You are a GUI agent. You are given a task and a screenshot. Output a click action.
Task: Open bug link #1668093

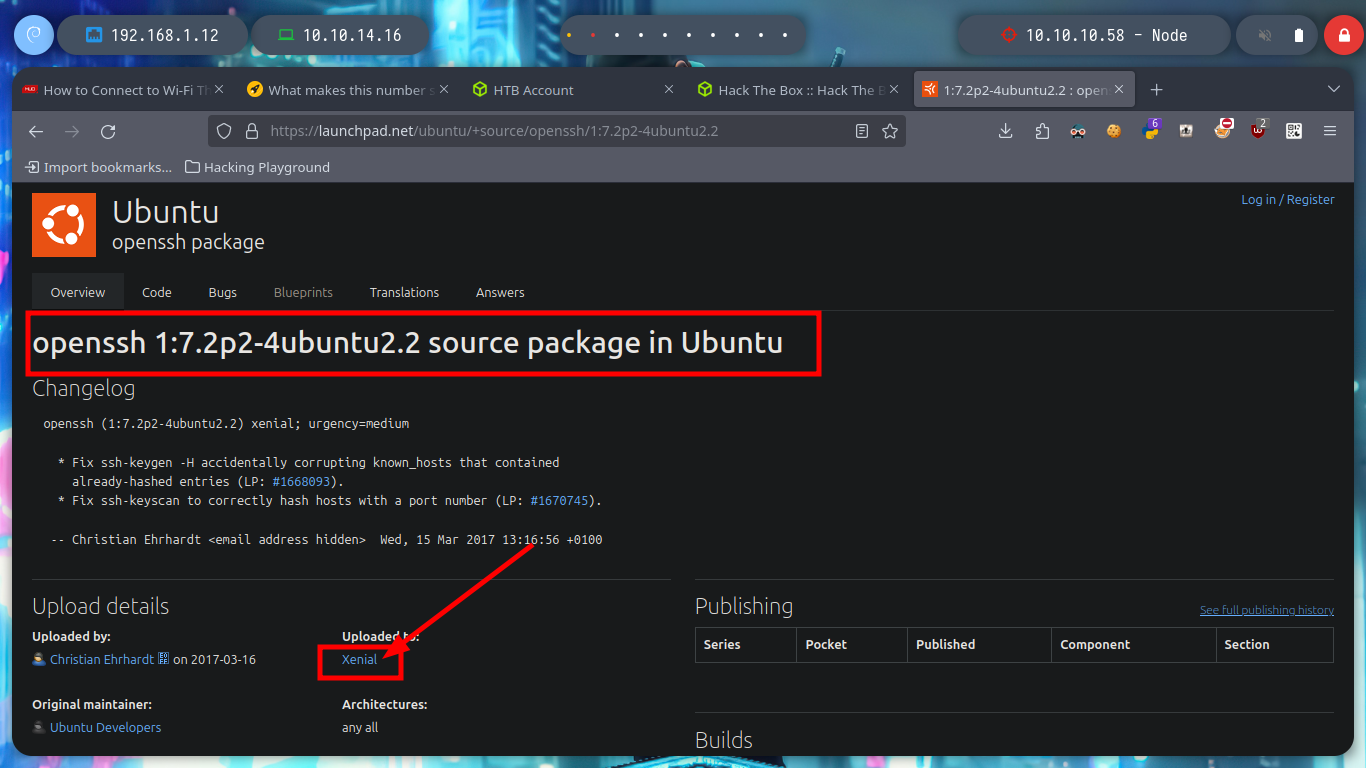pos(301,481)
